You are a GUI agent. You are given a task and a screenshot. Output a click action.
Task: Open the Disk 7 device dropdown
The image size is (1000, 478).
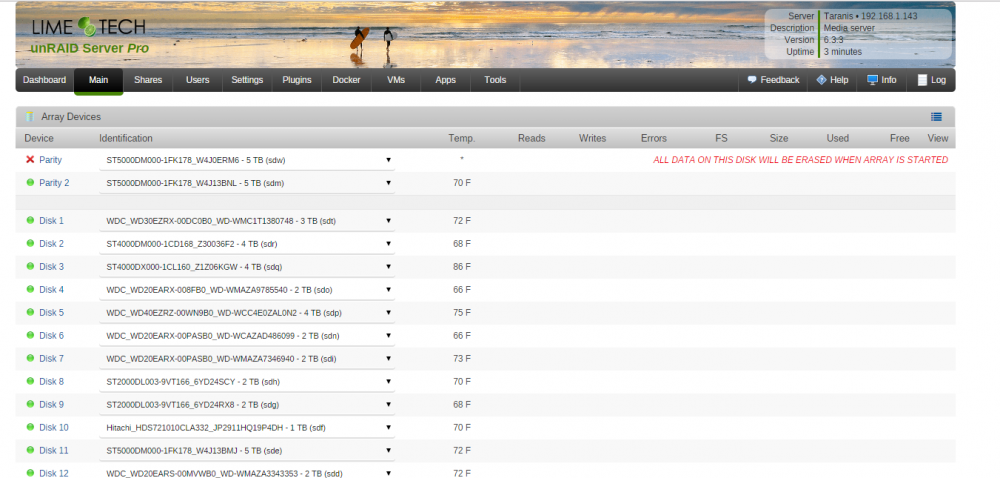247,358
